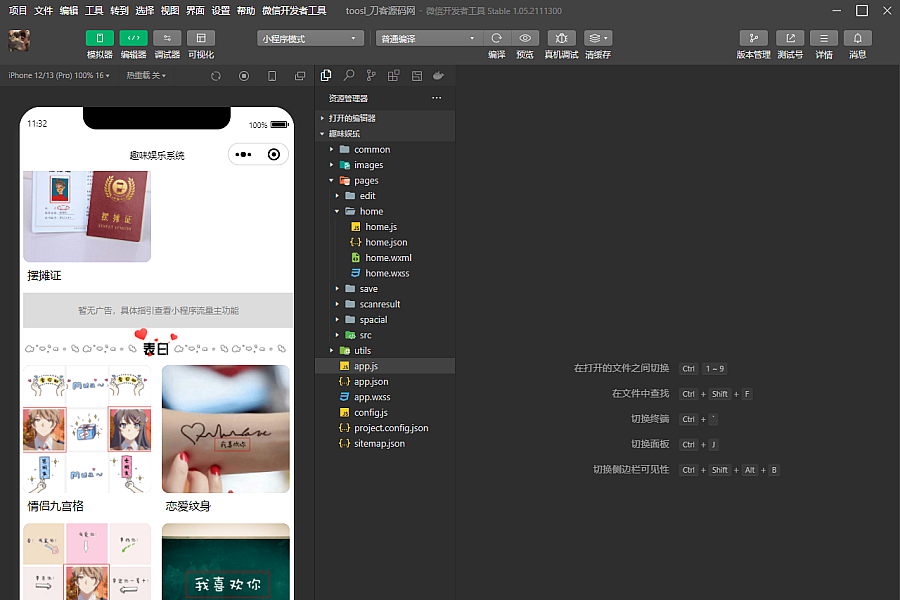Open the 设置 menu
Viewport: 900px width, 600px height.
click(x=220, y=10)
